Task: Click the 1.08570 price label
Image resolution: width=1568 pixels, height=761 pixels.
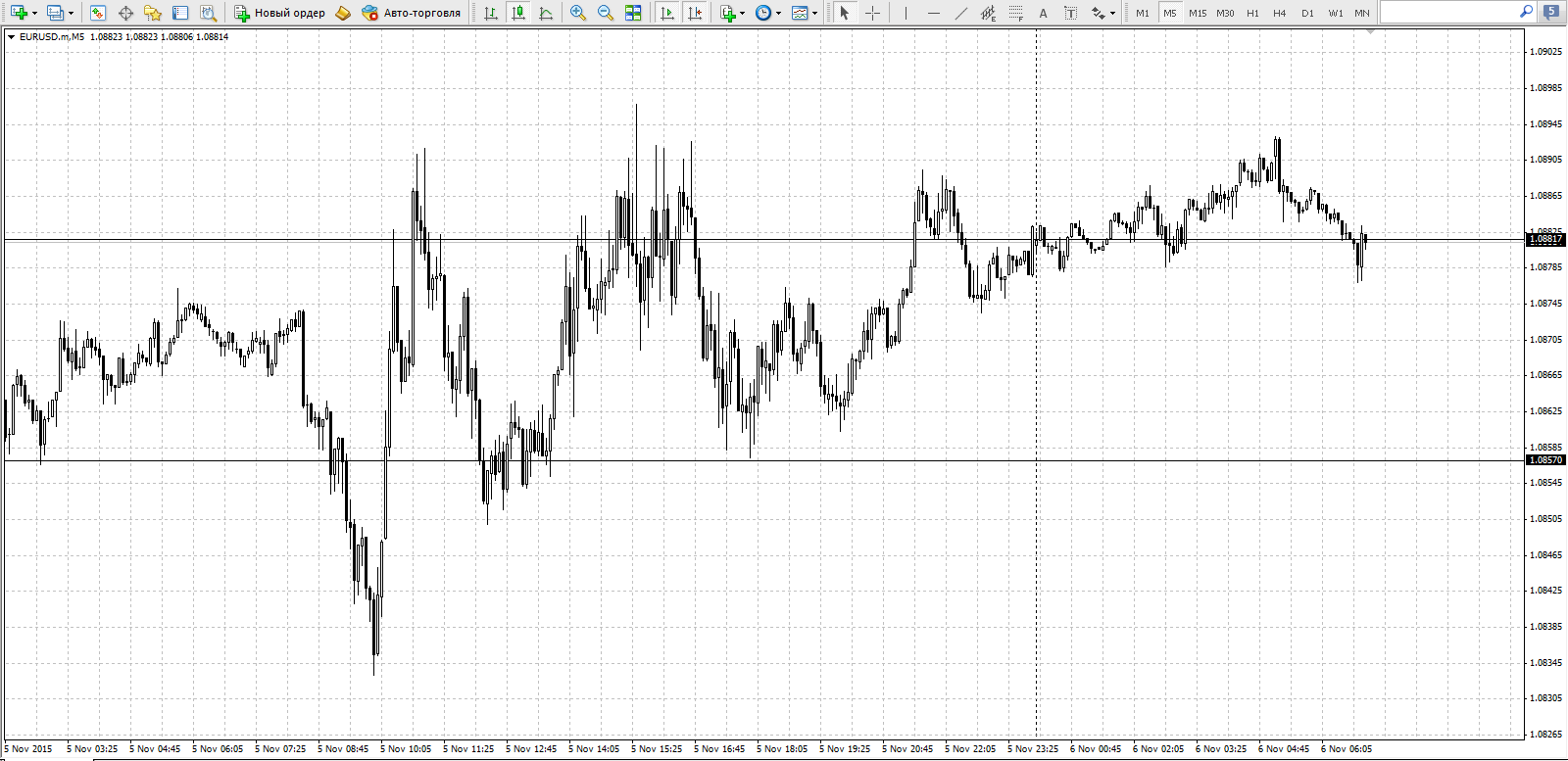Action: pos(1546,460)
